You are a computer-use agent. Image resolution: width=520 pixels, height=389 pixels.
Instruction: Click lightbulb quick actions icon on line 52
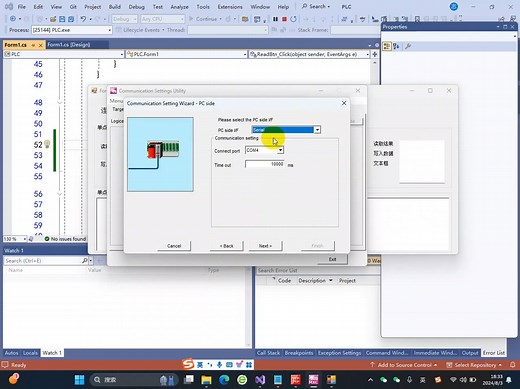47,144
